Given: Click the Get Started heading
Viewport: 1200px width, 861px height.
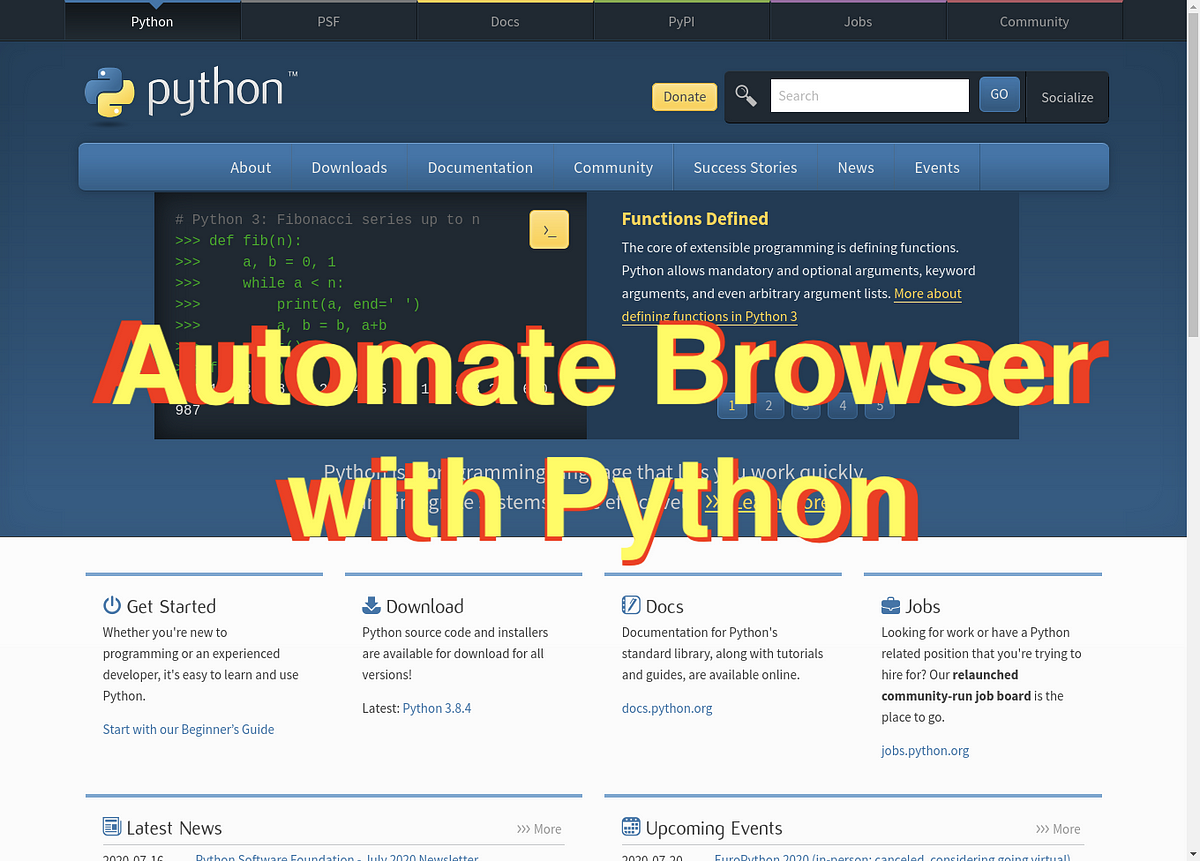Looking at the screenshot, I should [171, 606].
